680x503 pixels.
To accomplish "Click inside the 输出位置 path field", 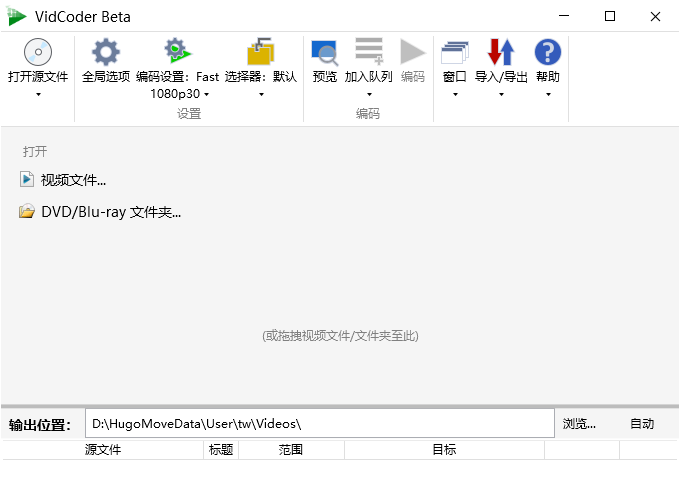I will 320,423.
